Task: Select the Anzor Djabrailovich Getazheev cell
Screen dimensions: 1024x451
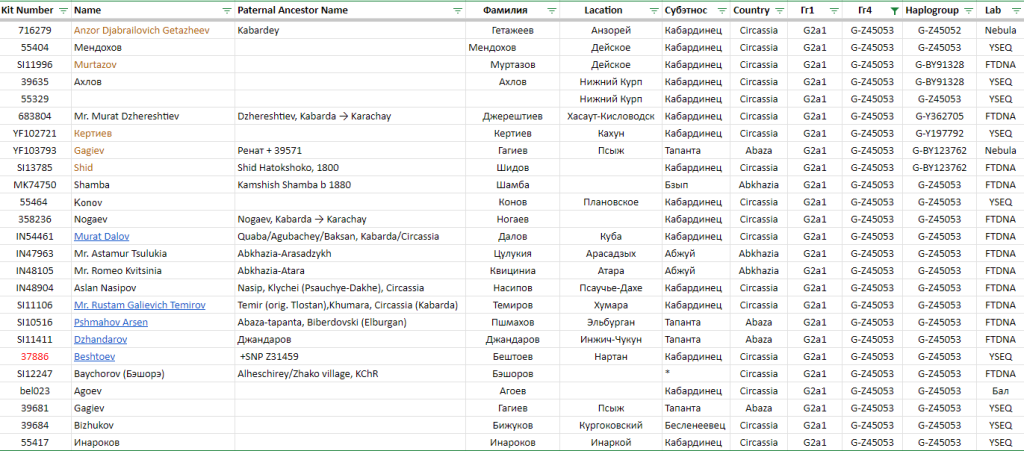Action: 141,30
